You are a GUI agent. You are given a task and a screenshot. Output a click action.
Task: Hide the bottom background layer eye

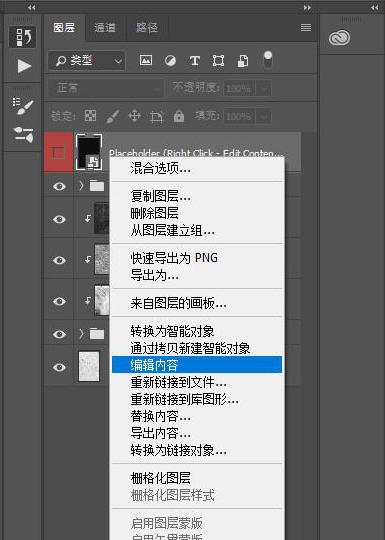[59, 367]
